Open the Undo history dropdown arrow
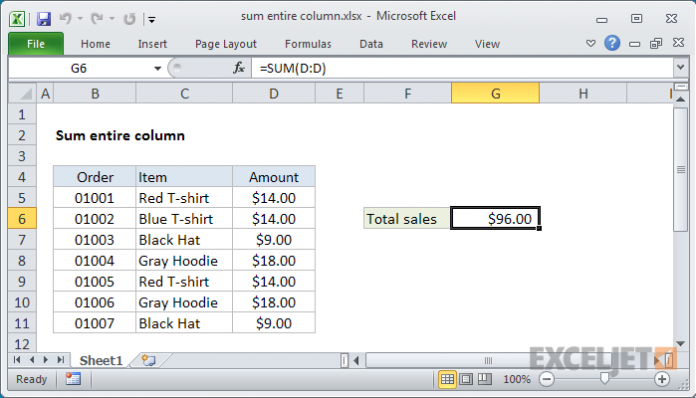696x398 pixels. [x=80, y=19]
